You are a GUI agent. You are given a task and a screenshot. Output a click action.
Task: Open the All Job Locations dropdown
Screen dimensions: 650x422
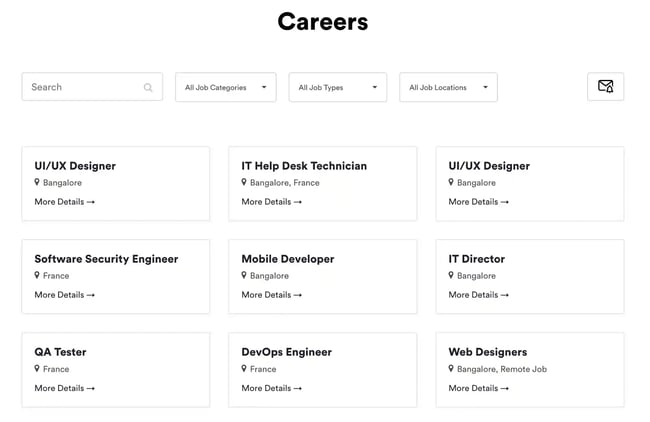coord(448,87)
